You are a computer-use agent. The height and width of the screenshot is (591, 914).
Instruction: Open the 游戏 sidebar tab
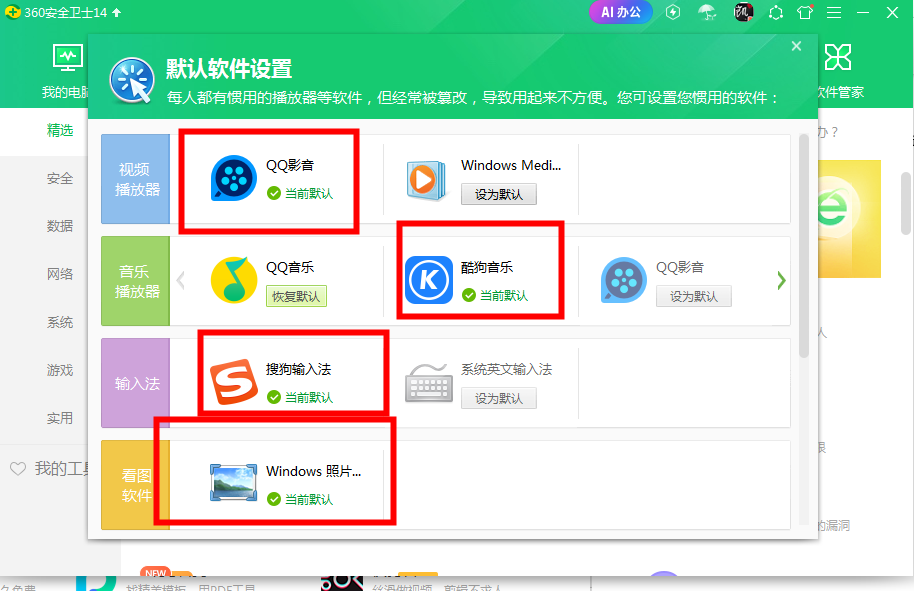click(60, 370)
